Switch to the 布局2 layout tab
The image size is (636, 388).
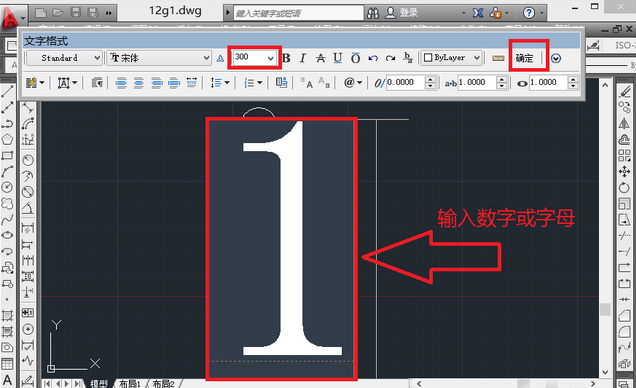pyautogui.click(x=163, y=383)
